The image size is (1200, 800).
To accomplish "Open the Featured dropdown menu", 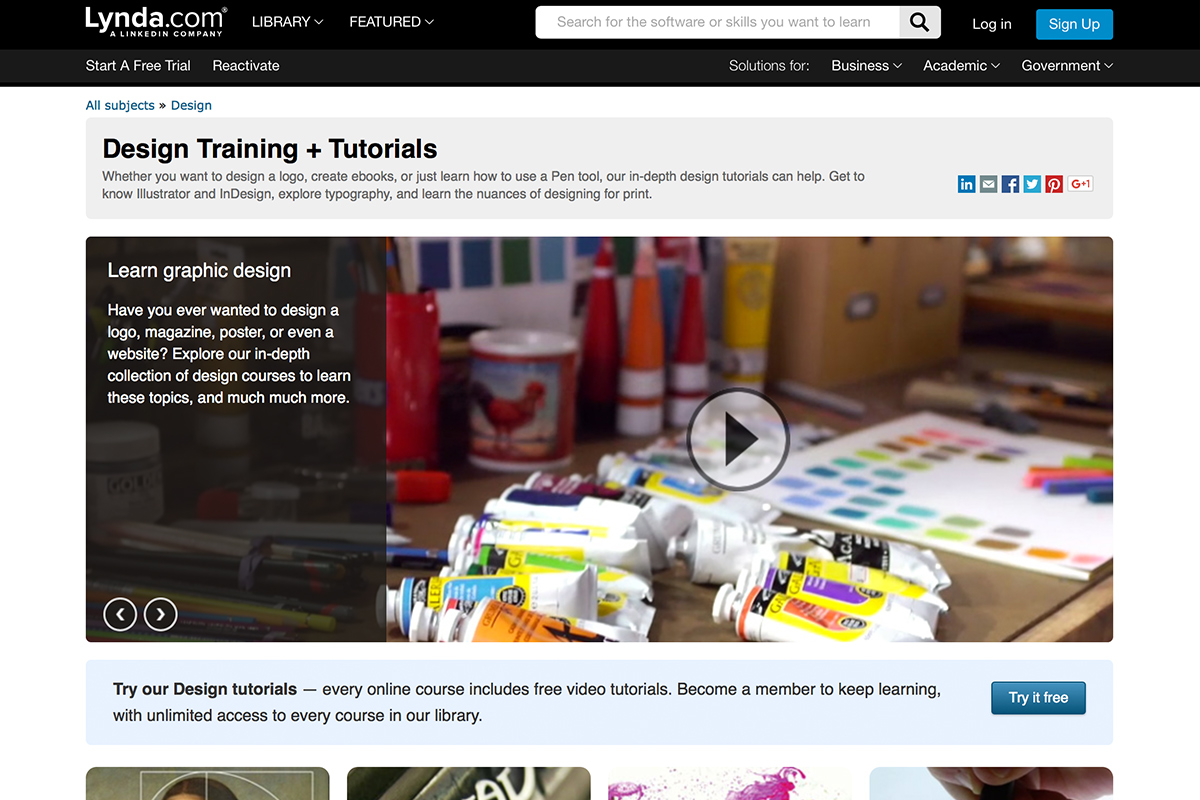I will tap(391, 22).
